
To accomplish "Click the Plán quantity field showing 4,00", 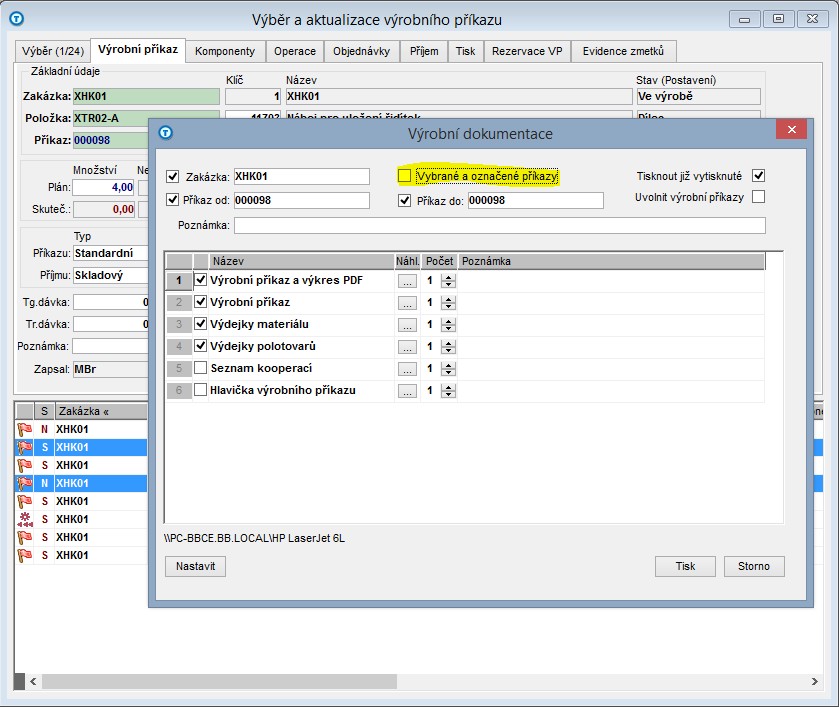I will coord(103,187).
